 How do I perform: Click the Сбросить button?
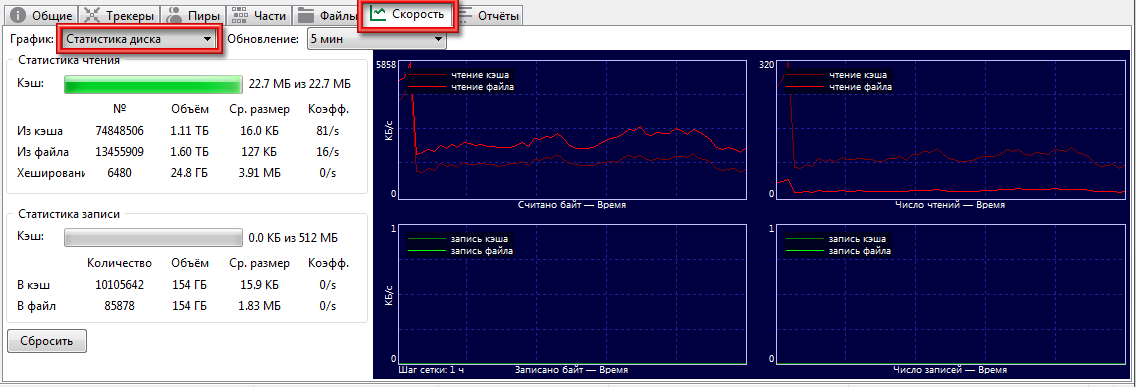[x=47, y=341]
